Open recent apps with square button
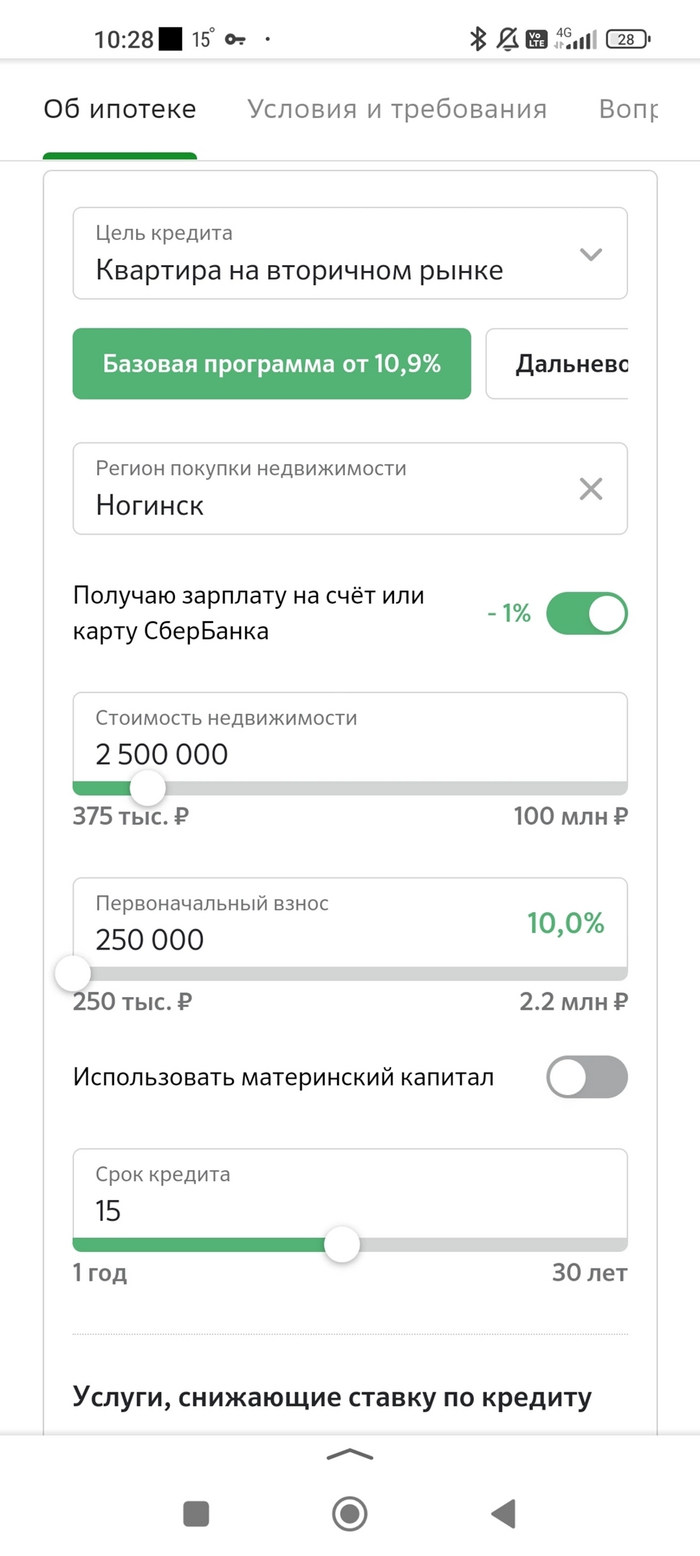This screenshot has width=700, height=1556. (x=196, y=1514)
